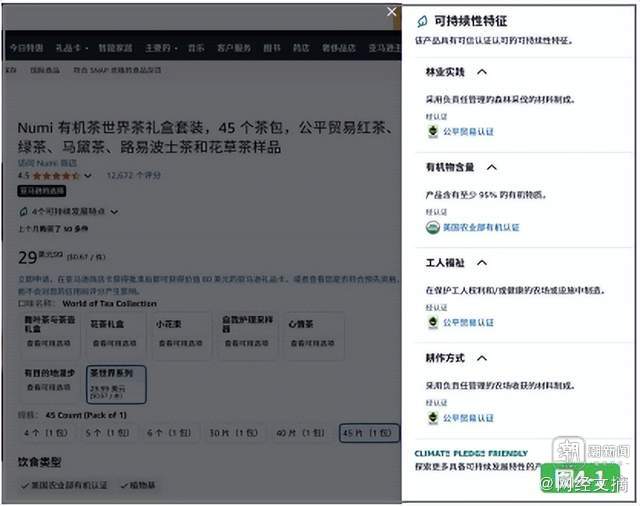Click the leaf icon beside 可持续性特征 heading
The height and width of the screenshot is (506, 640).
tap(422, 21)
